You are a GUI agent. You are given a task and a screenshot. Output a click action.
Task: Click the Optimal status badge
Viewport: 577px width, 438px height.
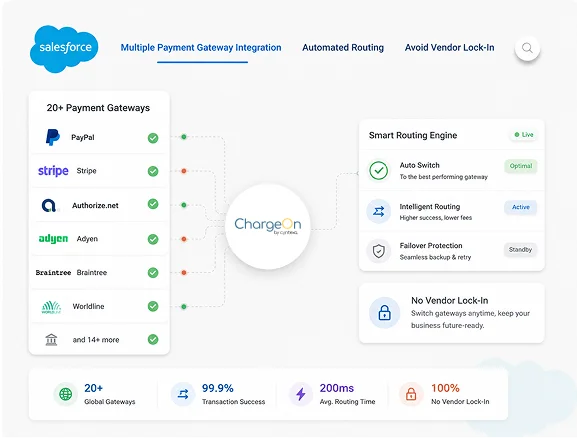pyautogui.click(x=521, y=166)
